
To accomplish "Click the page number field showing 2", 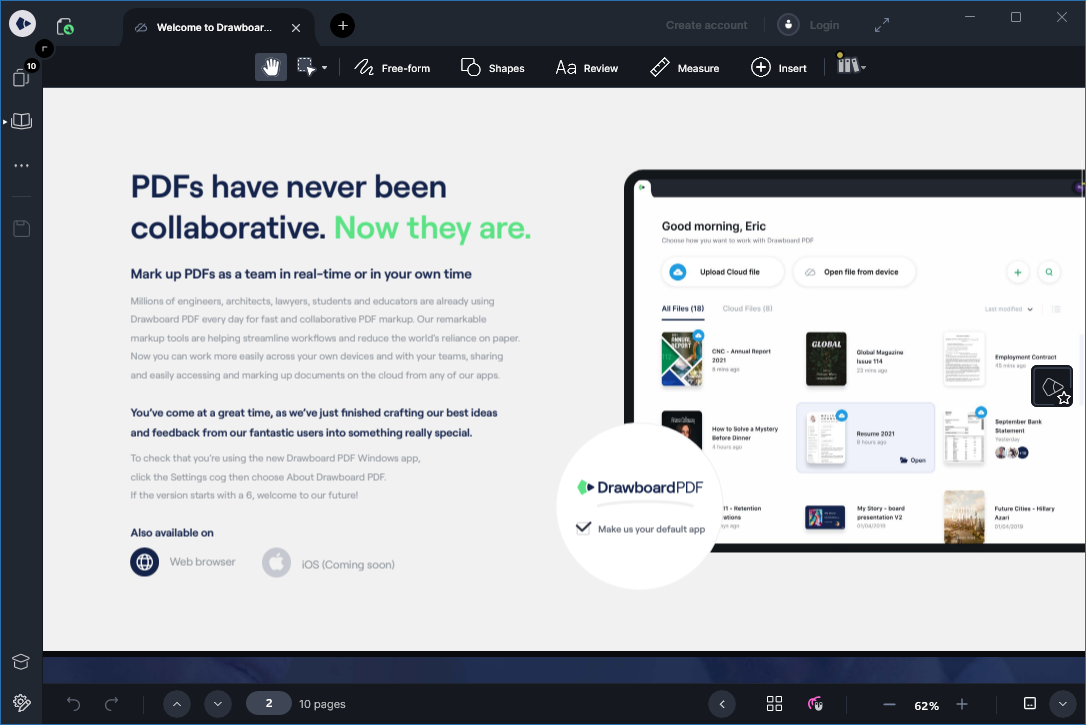I will [x=269, y=704].
